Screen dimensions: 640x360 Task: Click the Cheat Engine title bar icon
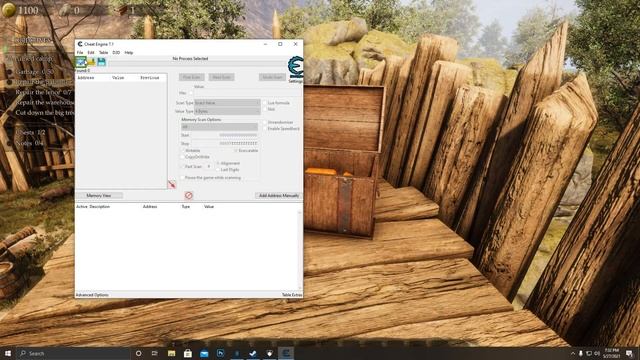point(80,44)
